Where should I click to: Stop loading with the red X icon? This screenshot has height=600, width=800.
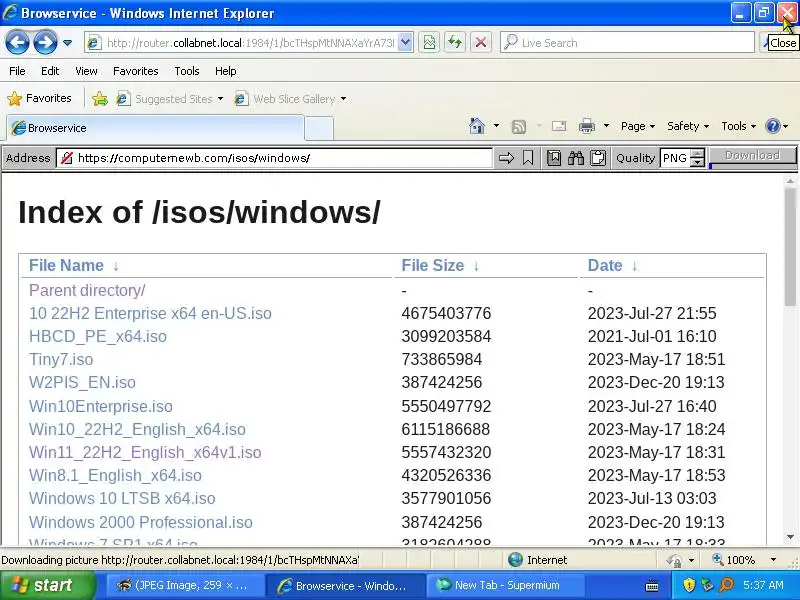click(481, 43)
